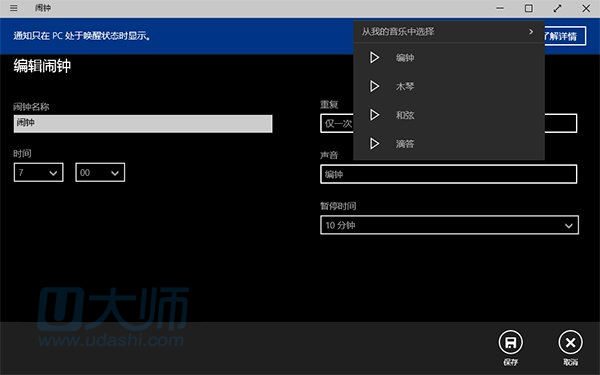Play preview of 和弦 sound

(x=374, y=115)
